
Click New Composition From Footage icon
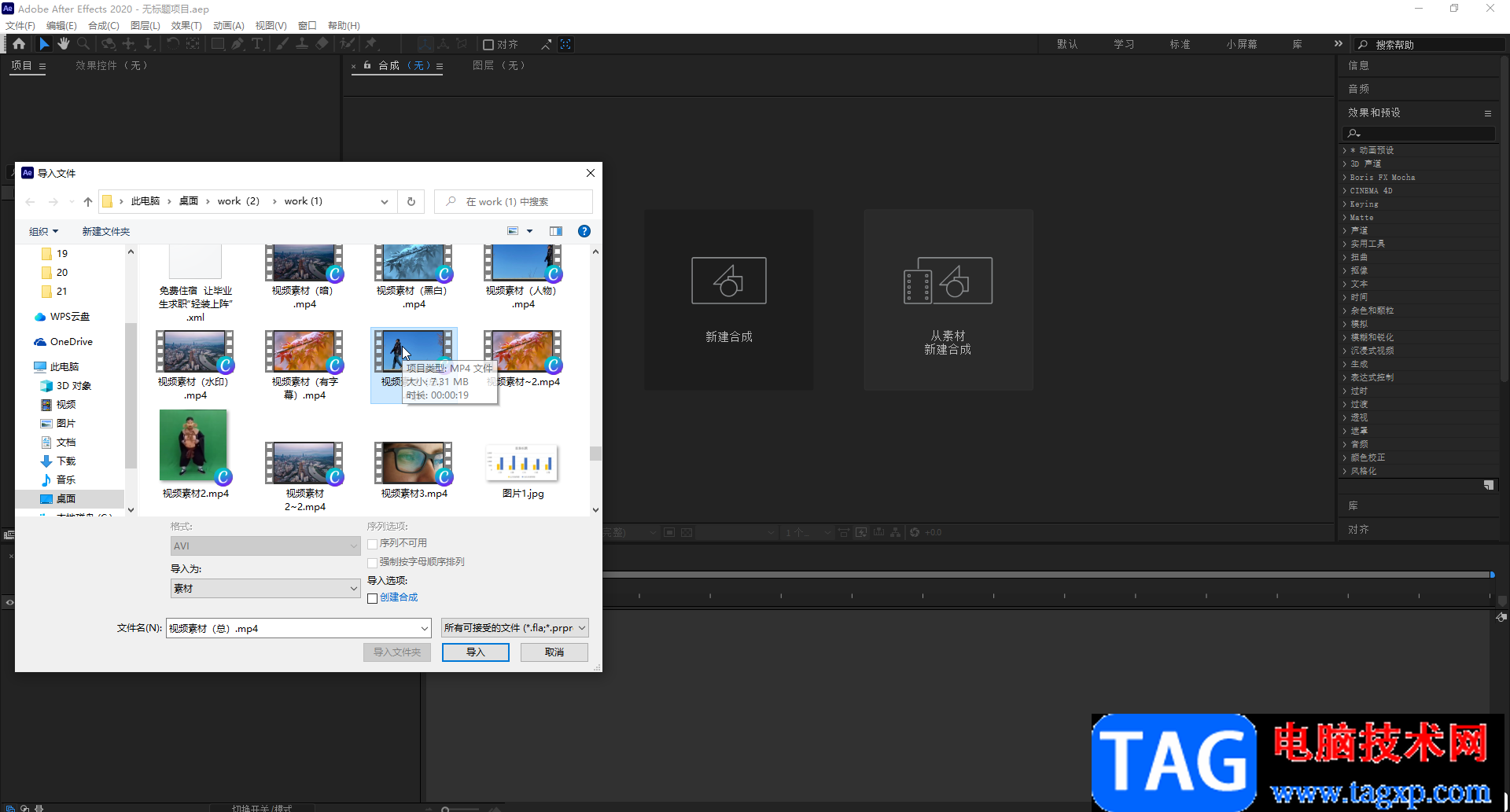948,281
